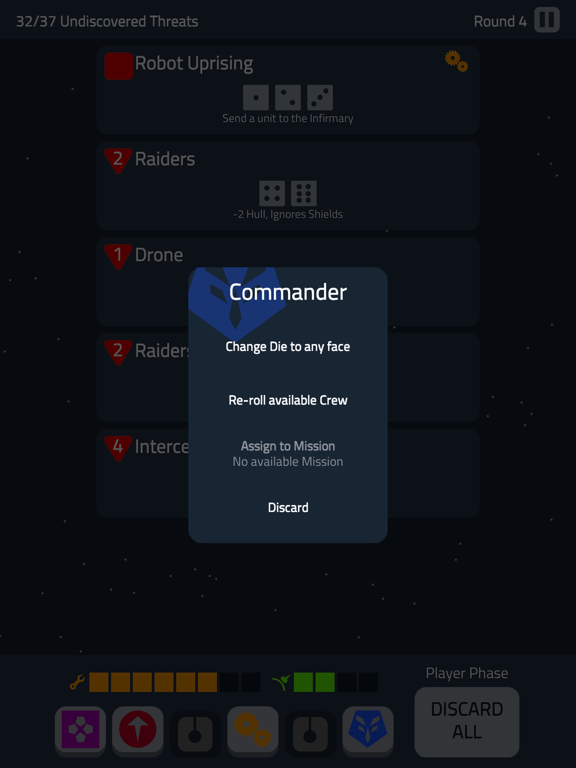Click the six-pip die on Raiders
This screenshot has height=768, width=576.
tap(304, 193)
